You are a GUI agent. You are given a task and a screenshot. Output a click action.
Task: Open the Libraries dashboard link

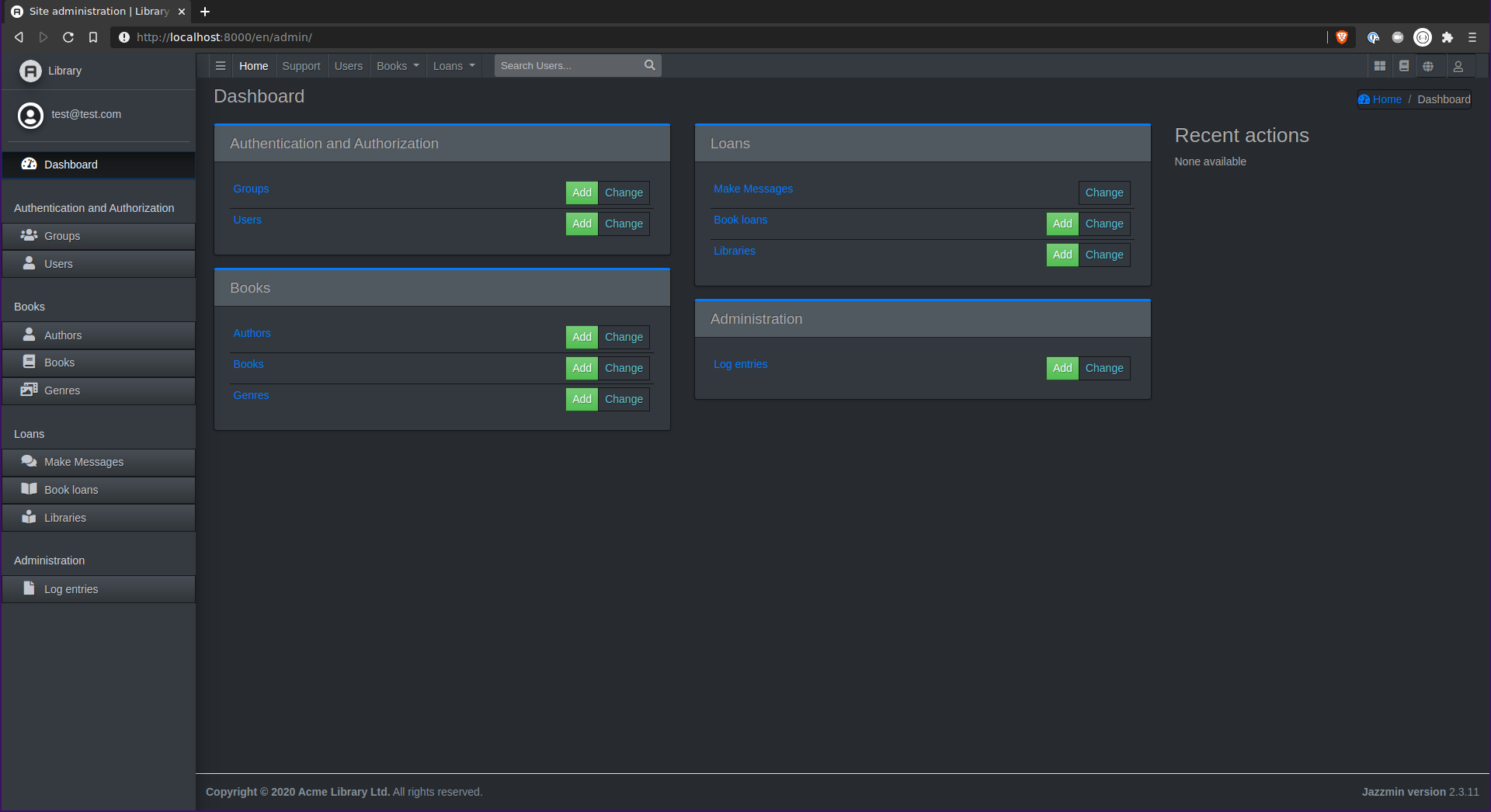coord(734,251)
